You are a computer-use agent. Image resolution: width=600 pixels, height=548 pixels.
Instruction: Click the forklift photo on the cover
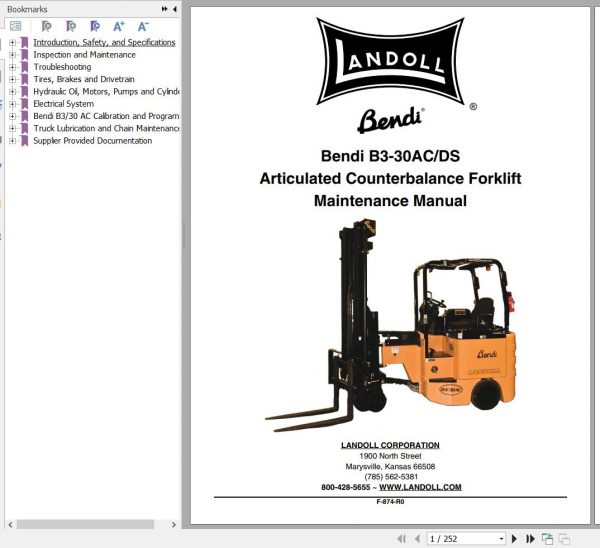click(x=391, y=326)
